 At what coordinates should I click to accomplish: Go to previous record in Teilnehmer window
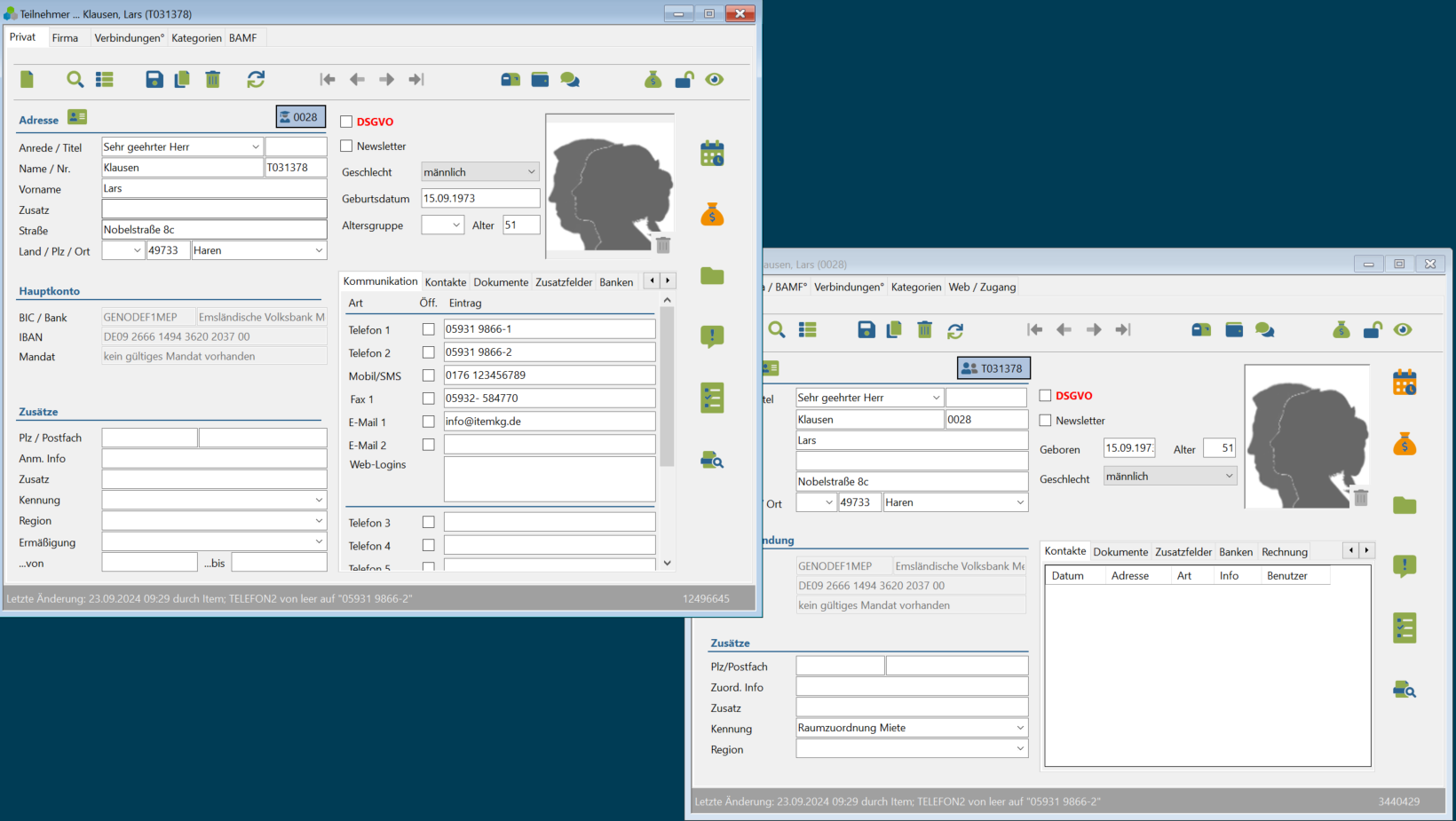click(357, 80)
